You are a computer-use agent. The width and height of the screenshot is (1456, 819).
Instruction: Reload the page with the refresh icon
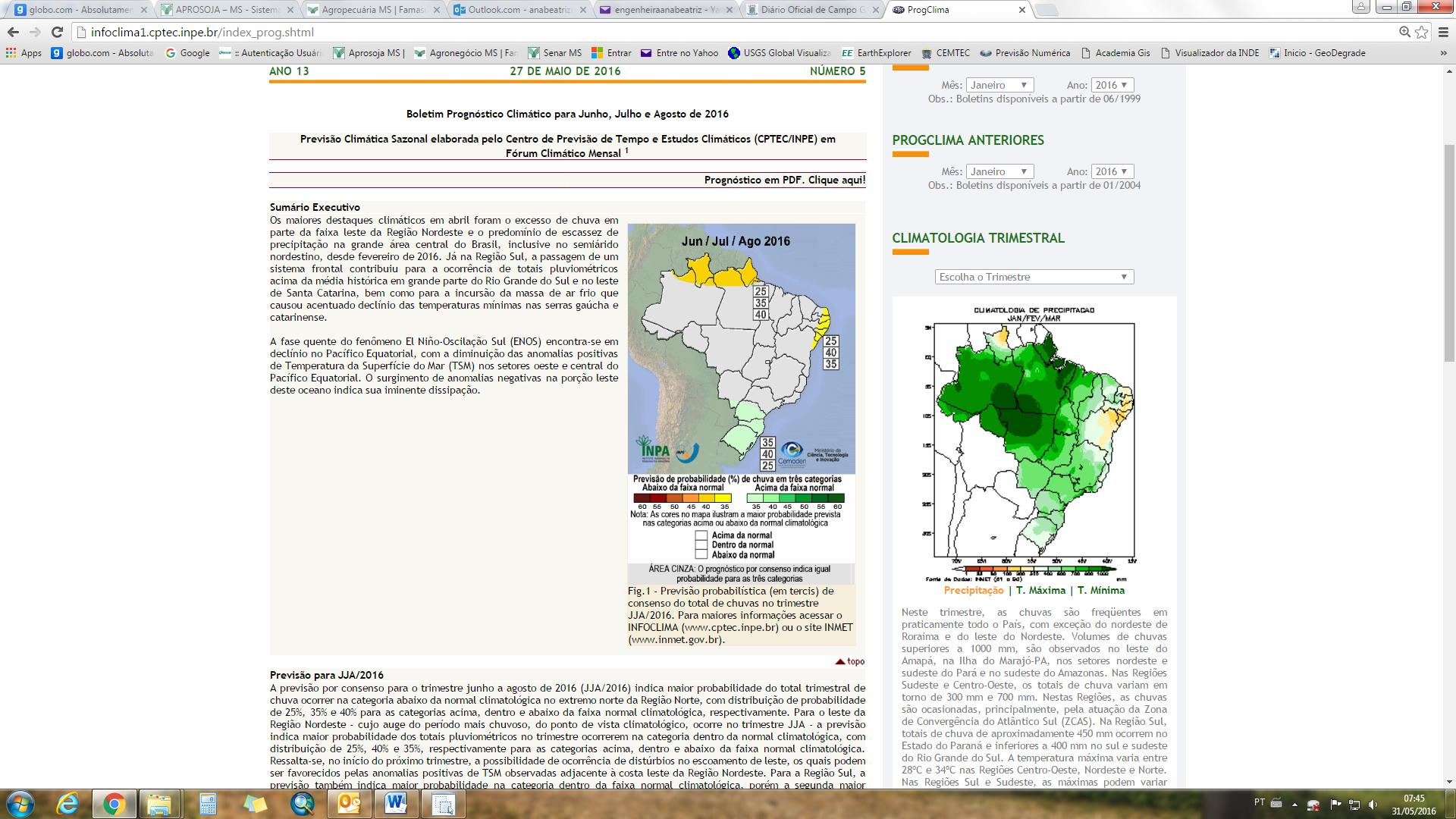coord(57,32)
